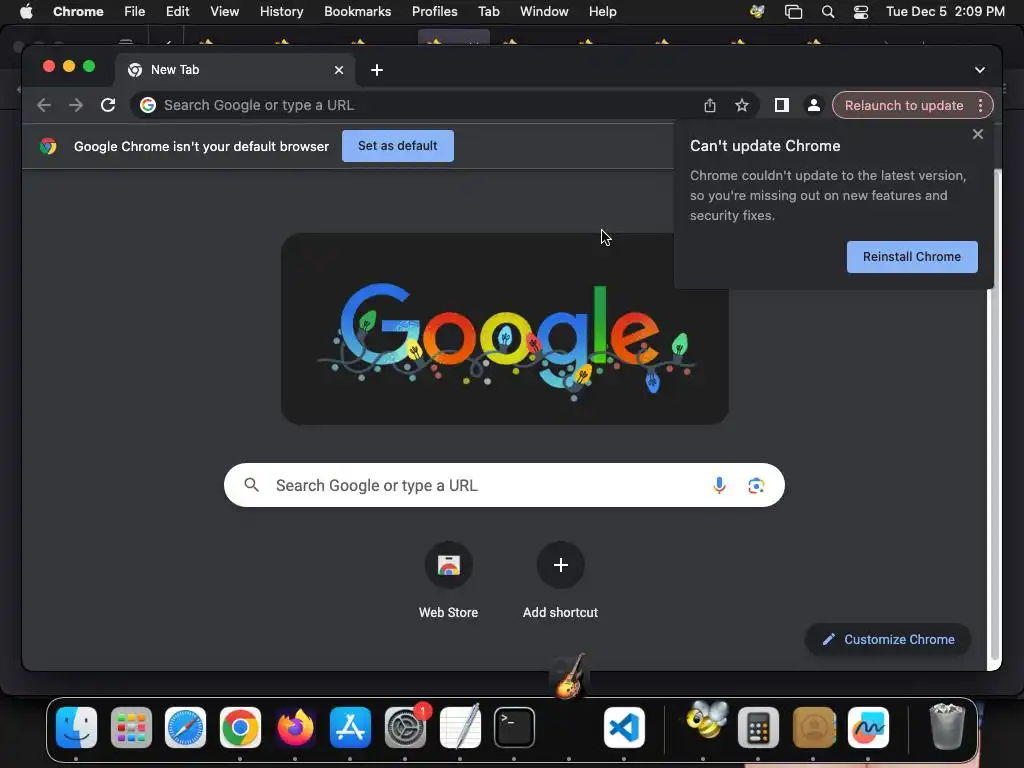Click the Add shortcut plus icon
1024x768 pixels.
(x=560, y=565)
